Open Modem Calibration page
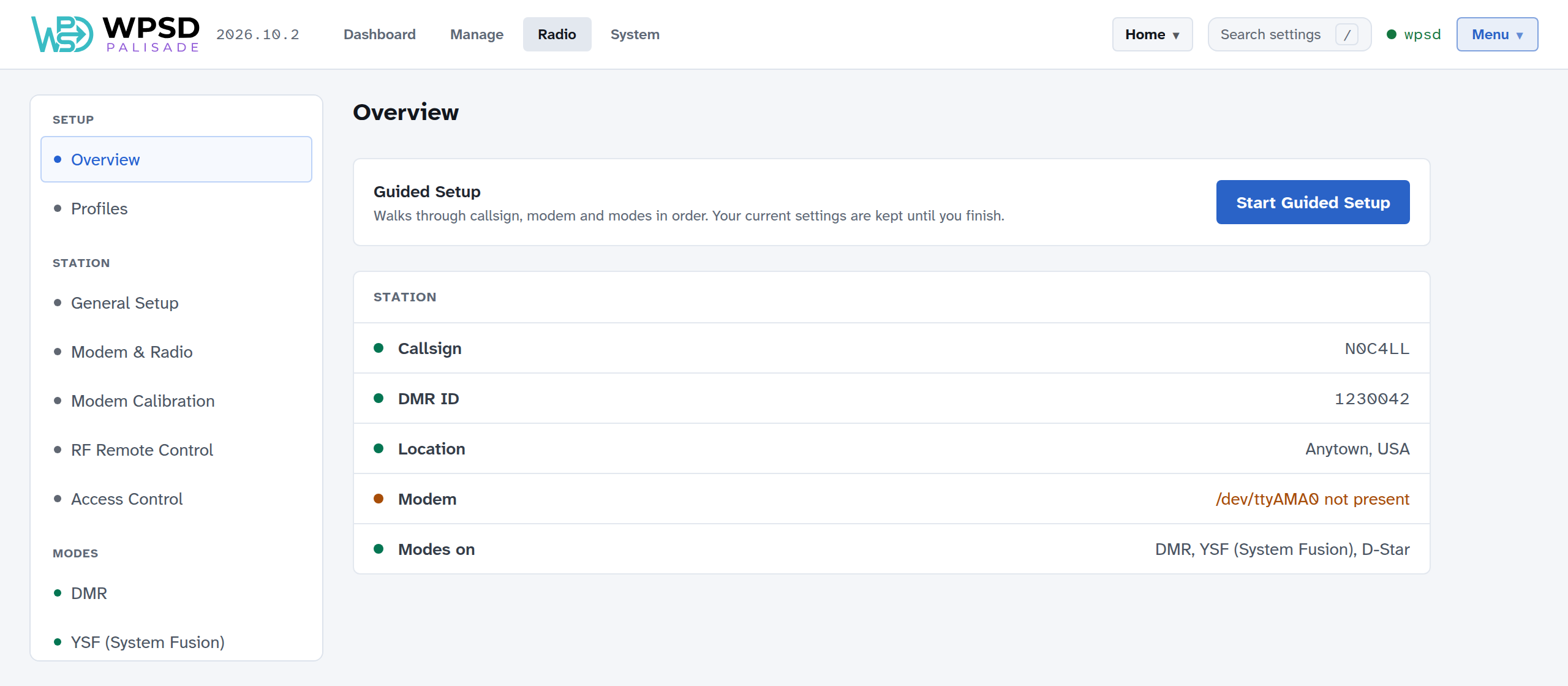The height and width of the screenshot is (686, 1568). pos(176,401)
